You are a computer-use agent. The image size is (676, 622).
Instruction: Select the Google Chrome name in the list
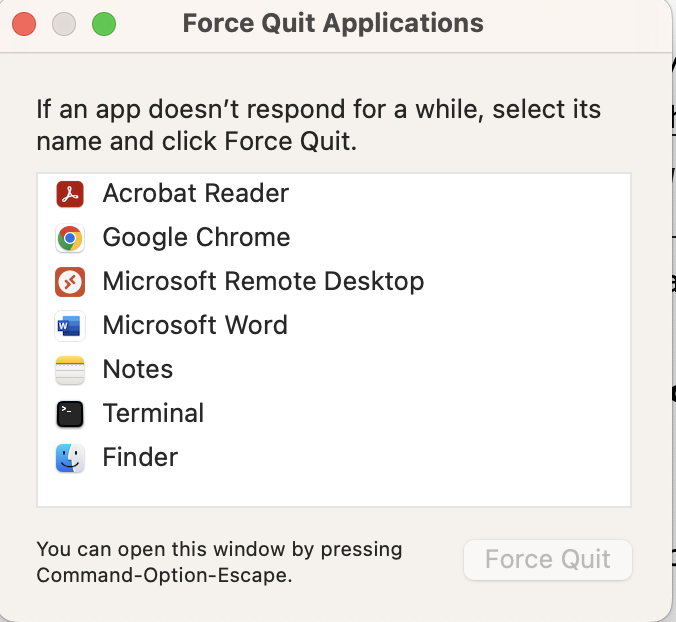tap(197, 238)
